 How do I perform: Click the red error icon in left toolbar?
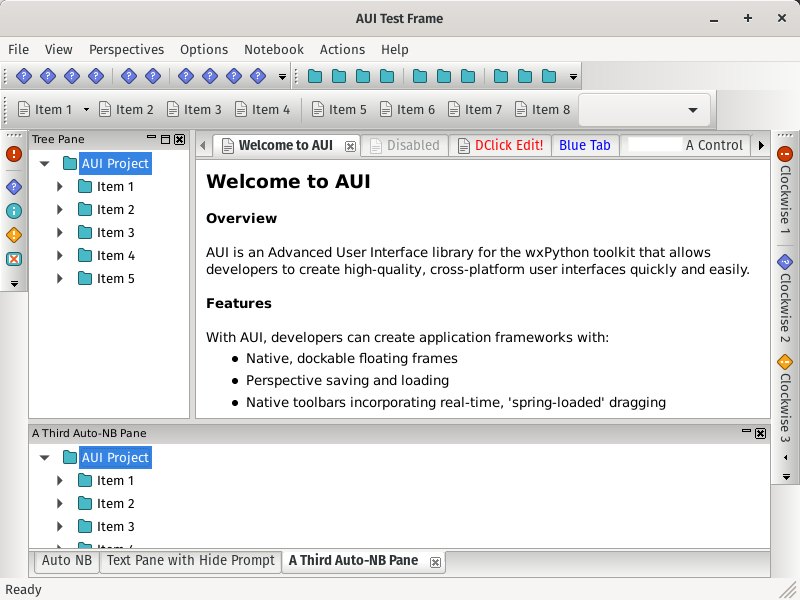[x=14, y=154]
